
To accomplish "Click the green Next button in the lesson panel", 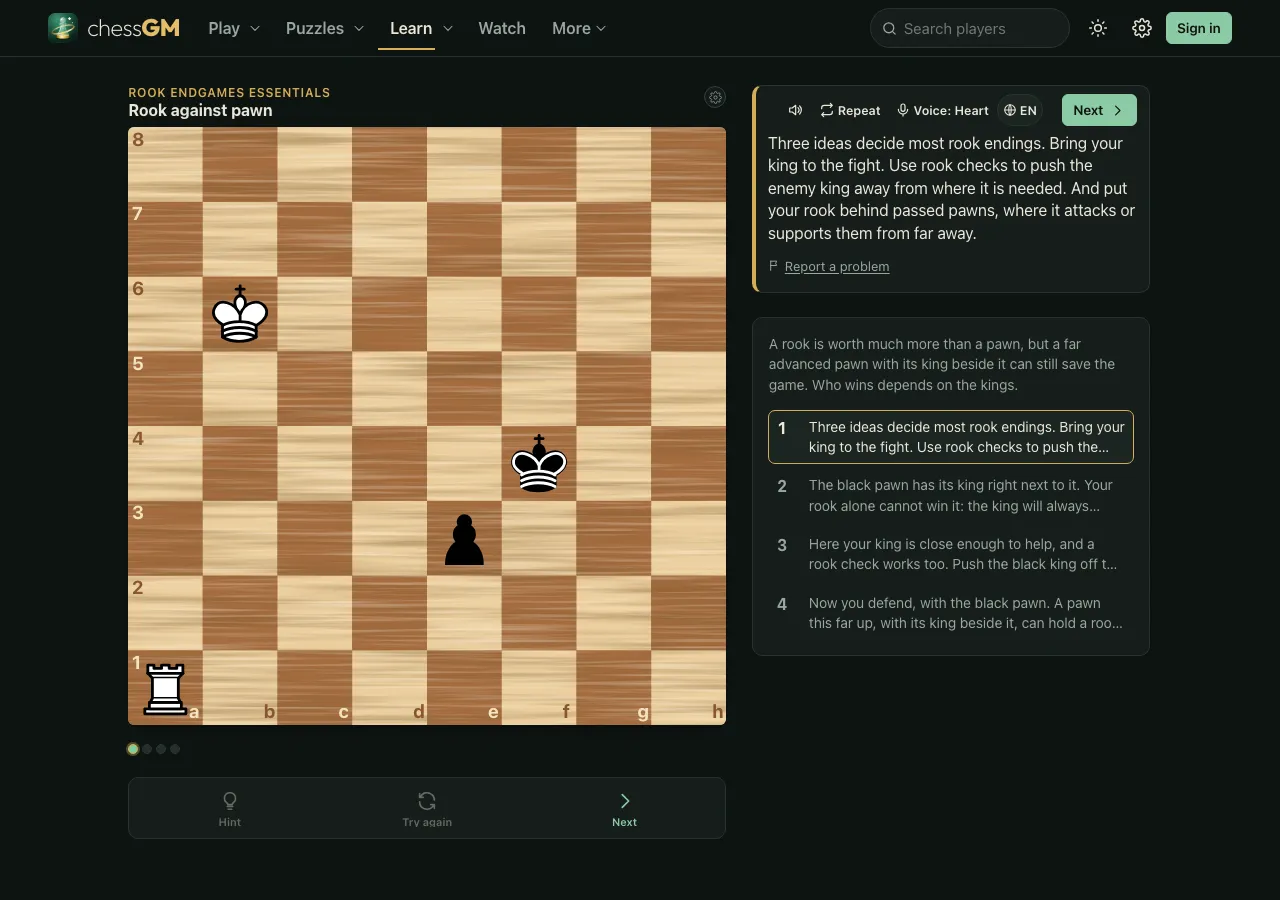I will [x=1099, y=110].
